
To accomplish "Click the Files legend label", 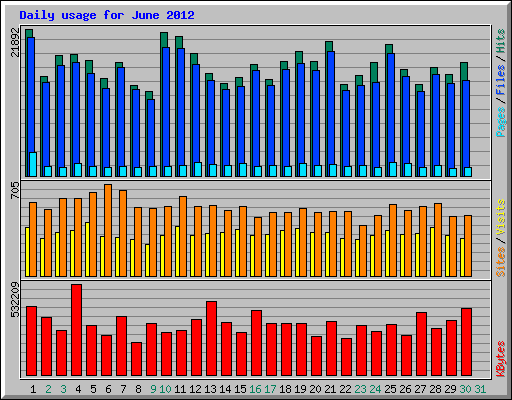I will tap(501, 80).
